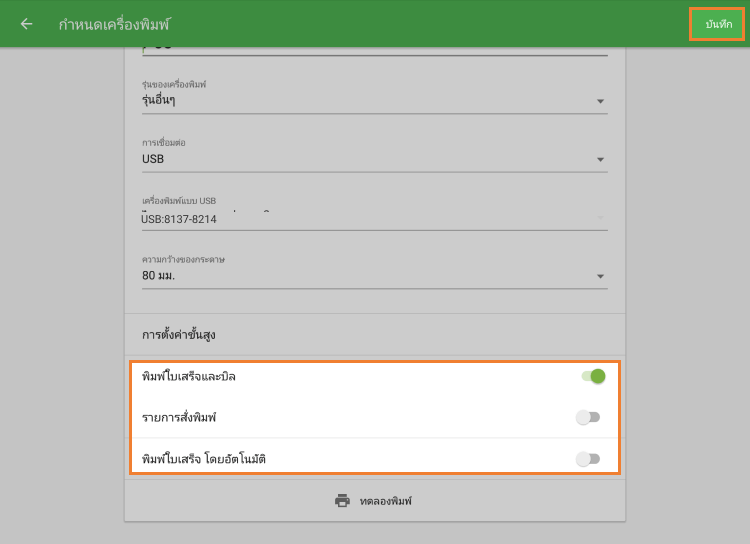Open the connection selector showing USB
750x544 pixels.
coord(360,159)
